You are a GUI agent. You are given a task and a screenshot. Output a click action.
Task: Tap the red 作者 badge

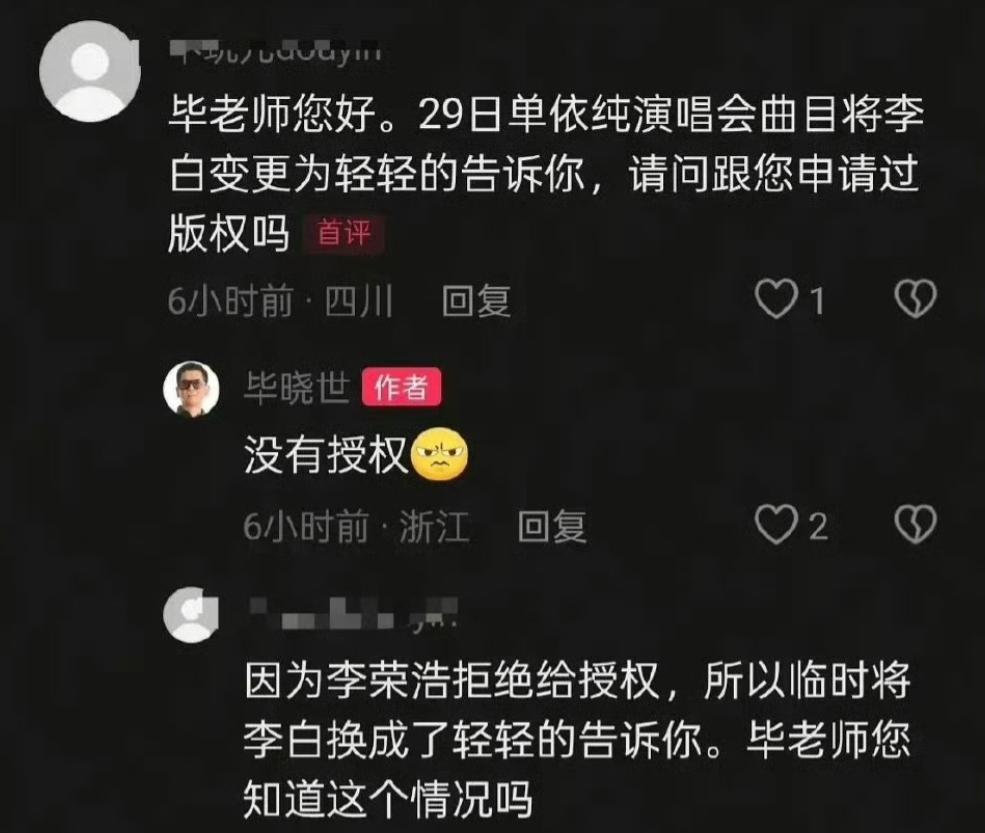pos(401,388)
